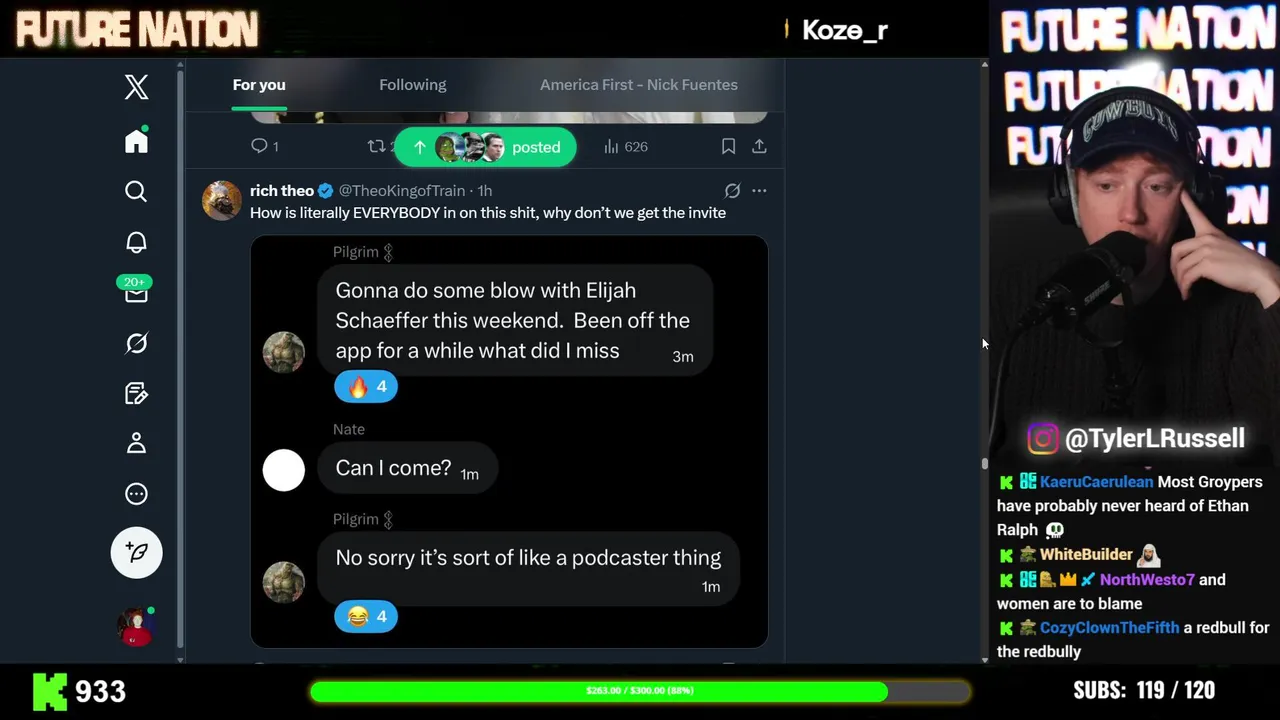This screenshot has height=720, width=1280.
Task: Open the Profile person icon
Action: 137,443
